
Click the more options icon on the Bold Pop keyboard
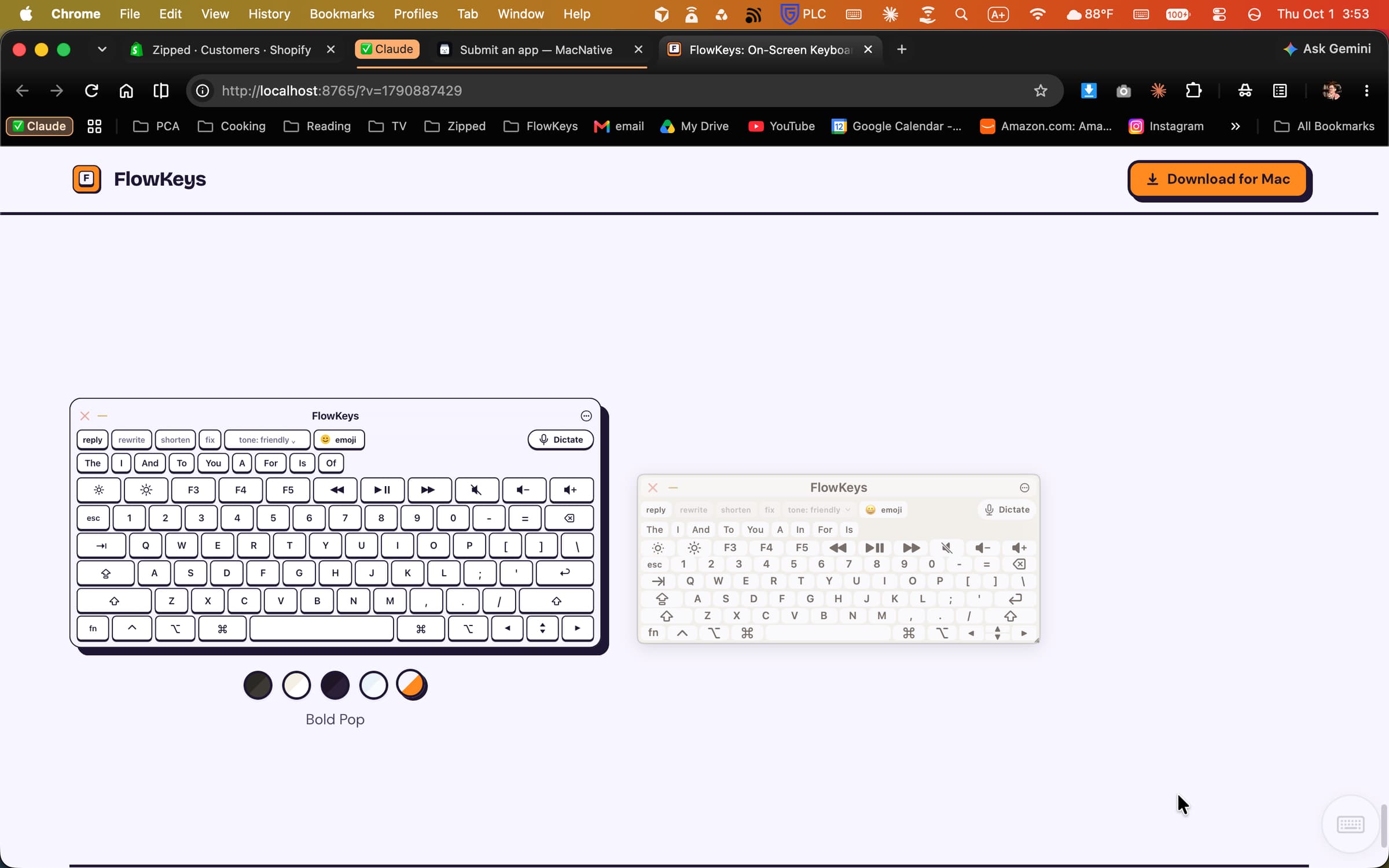pos(586,415)
